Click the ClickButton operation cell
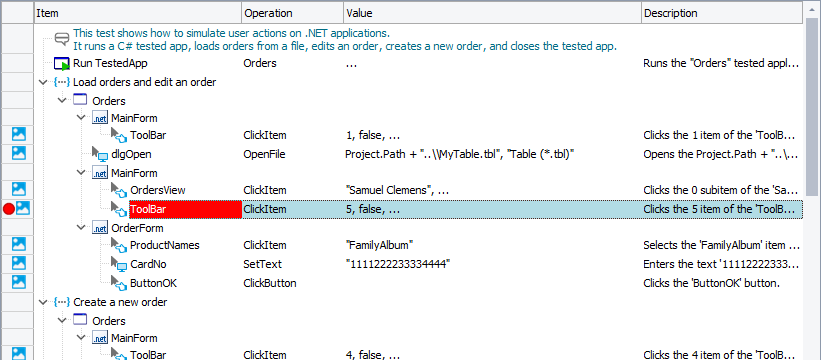 [270, 283]
